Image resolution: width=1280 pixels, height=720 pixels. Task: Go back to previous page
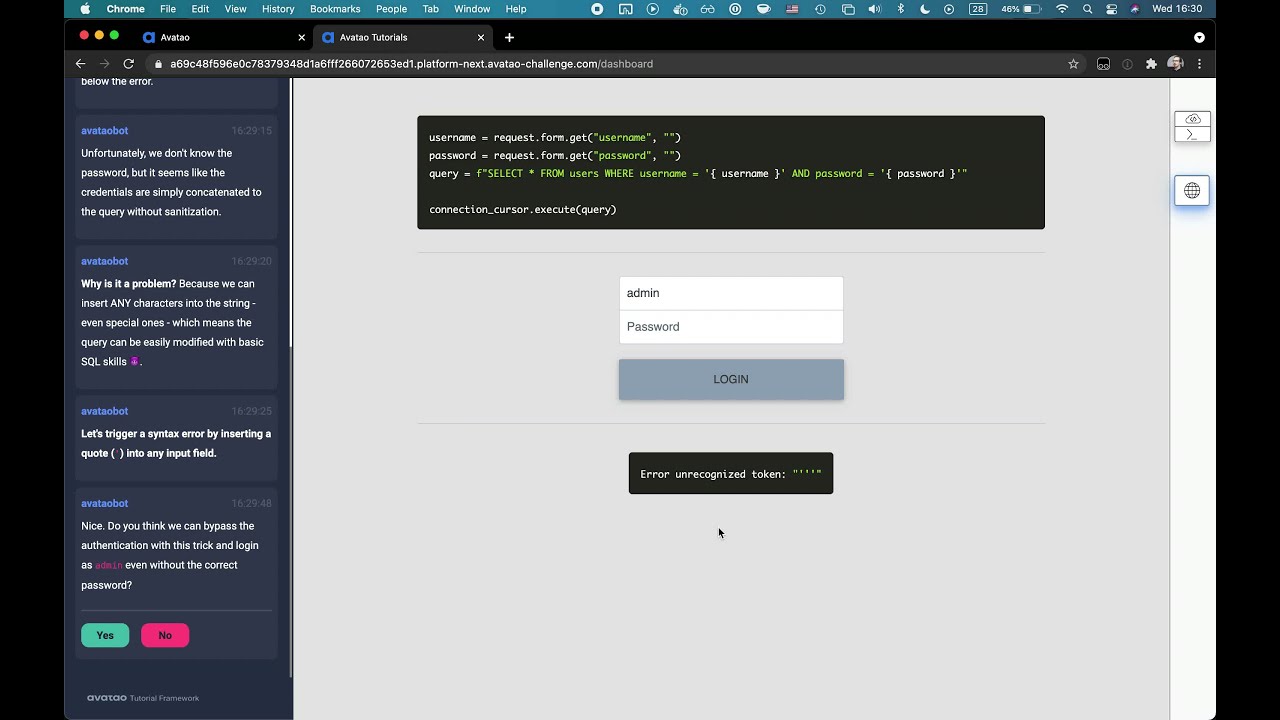pyautogui.click(x=81, y=64)
